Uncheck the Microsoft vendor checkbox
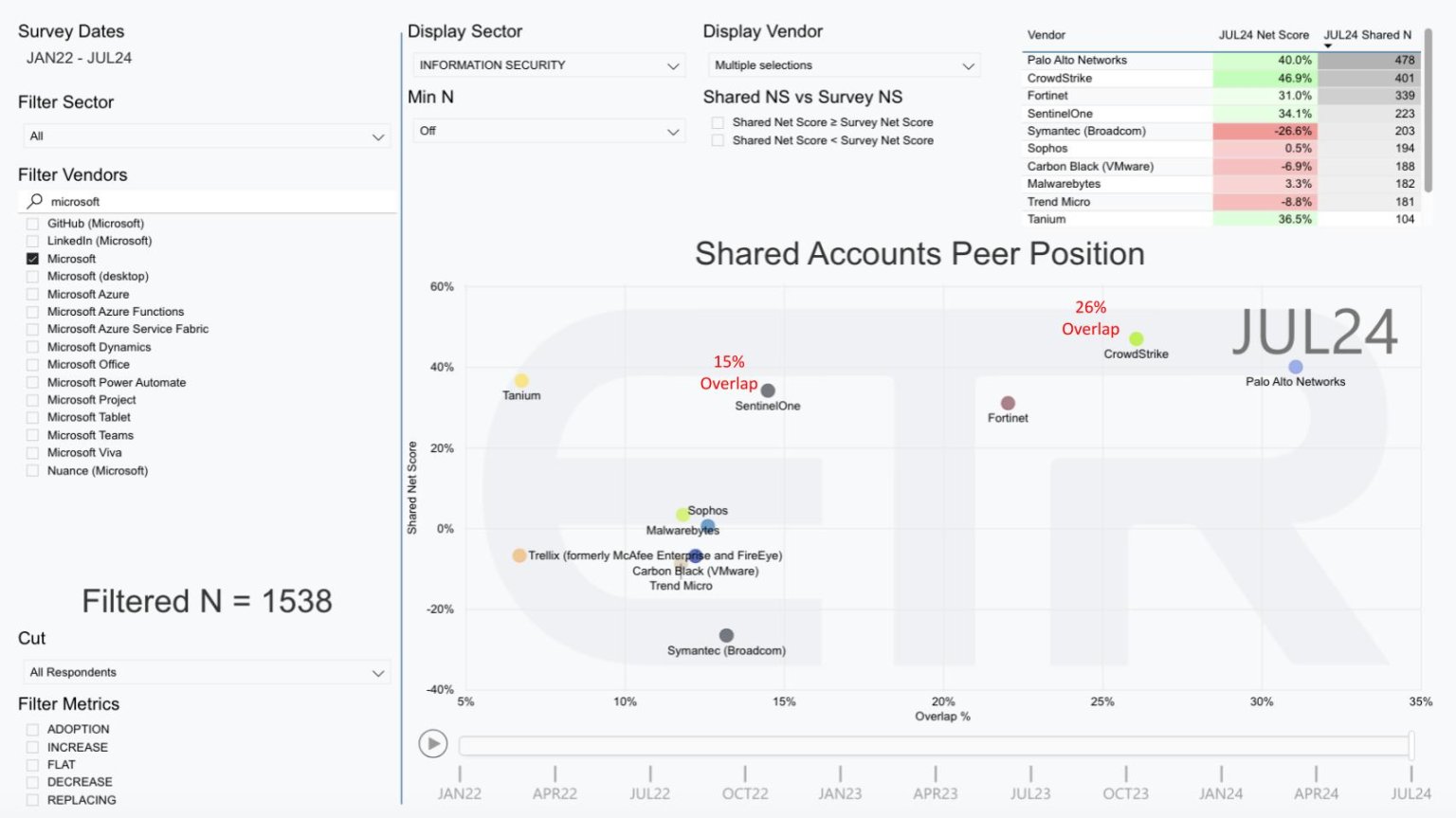The image size is (1456, 818). (x=33, y=259)
